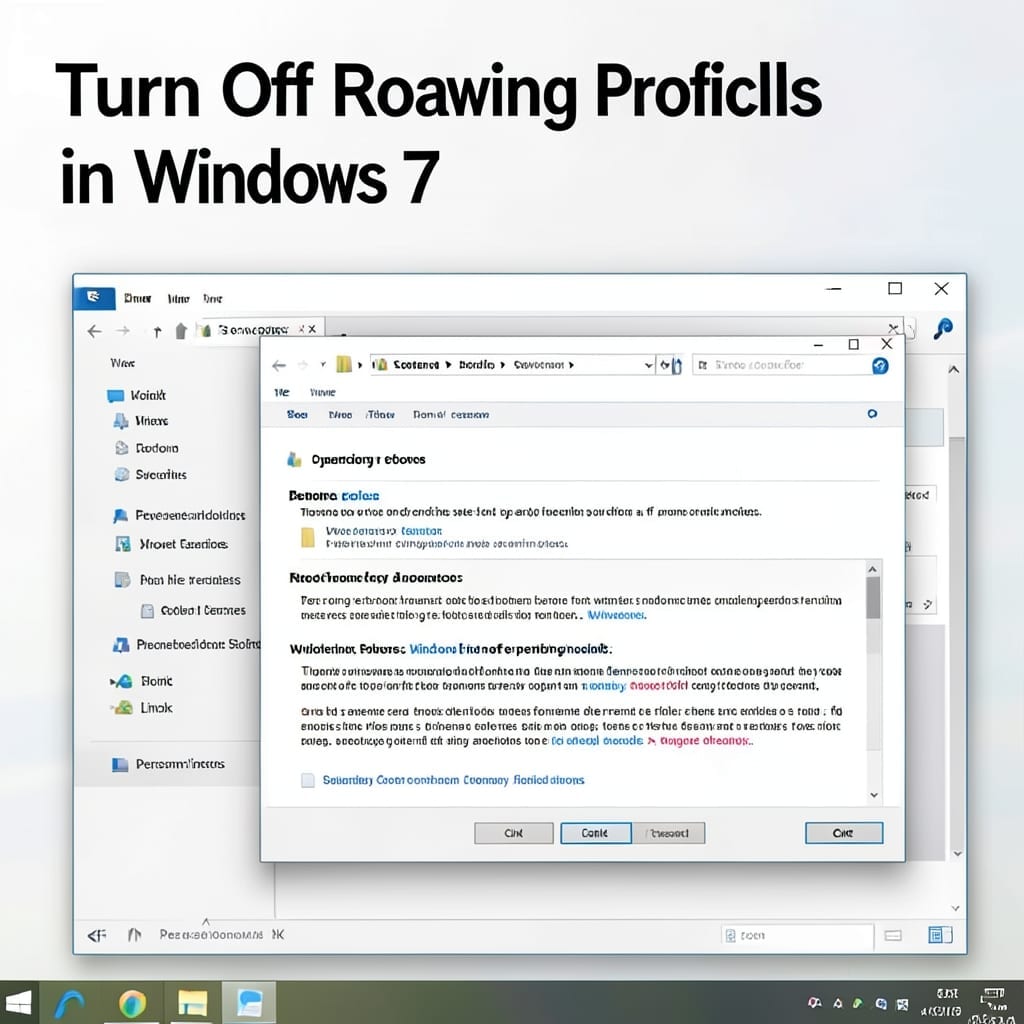1024x1024 pixels.
Task: Click the dialog search input field
Action: point(780,365)
